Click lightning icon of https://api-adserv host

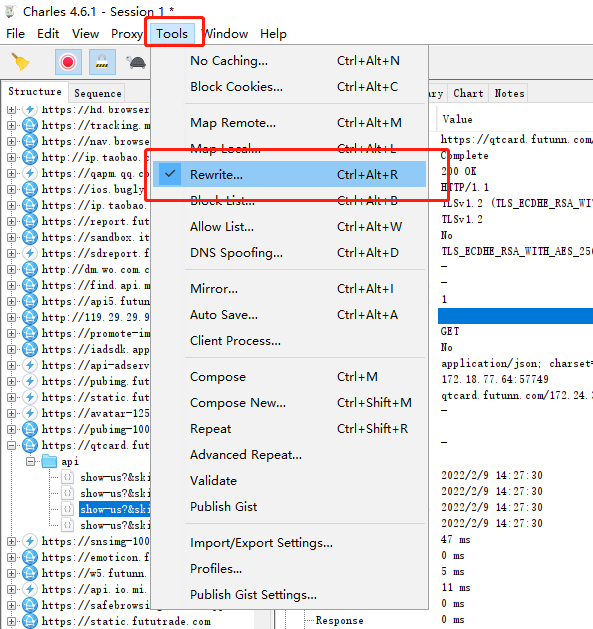(x=30, y=365)
